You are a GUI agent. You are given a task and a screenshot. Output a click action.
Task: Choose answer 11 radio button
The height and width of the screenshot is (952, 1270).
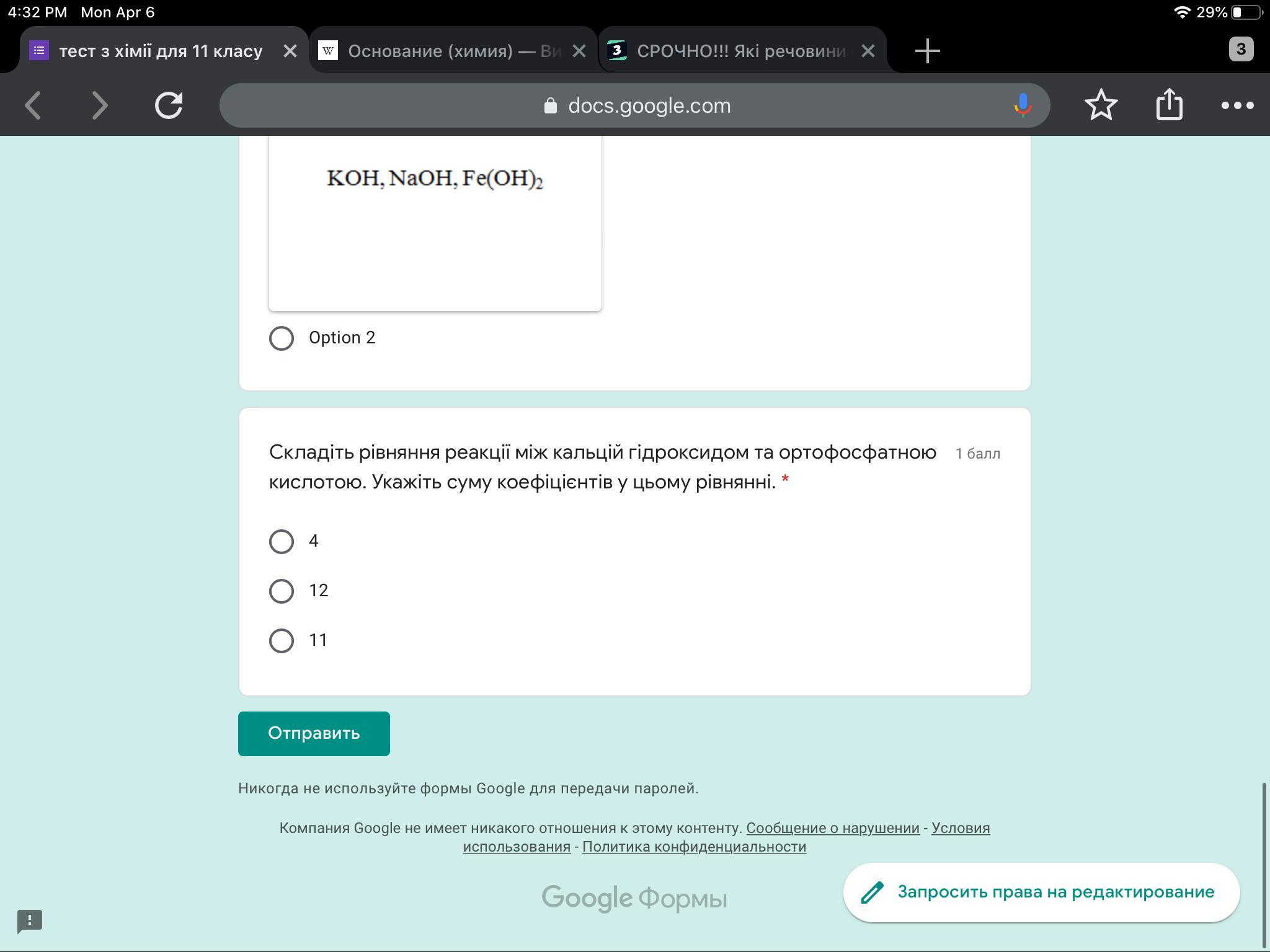[x=282, y=640]
